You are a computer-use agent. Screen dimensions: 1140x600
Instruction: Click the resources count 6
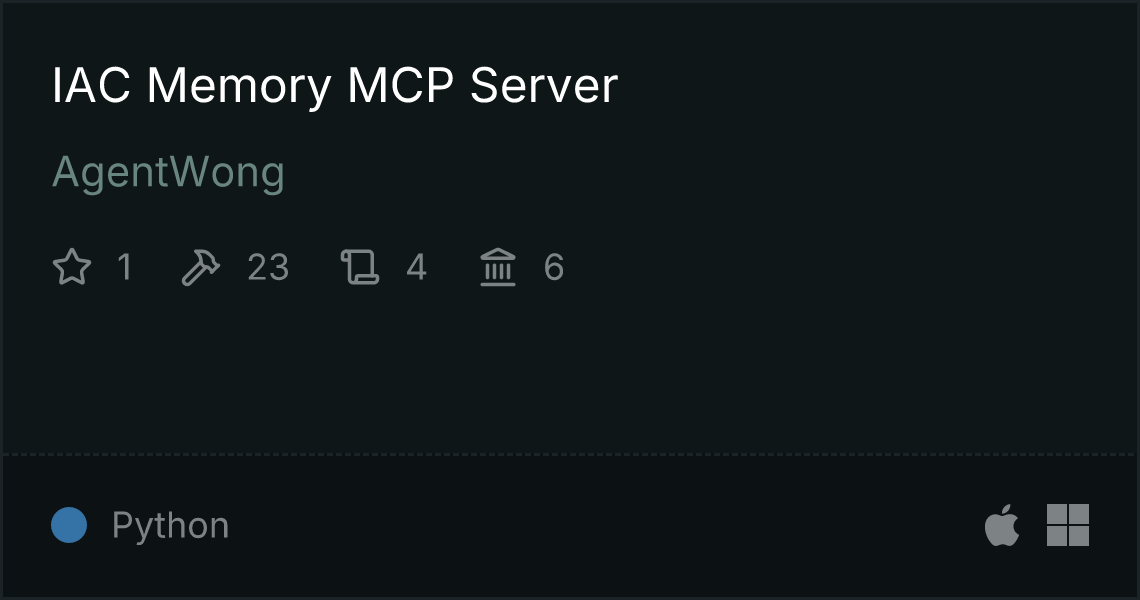coord(554,267)
